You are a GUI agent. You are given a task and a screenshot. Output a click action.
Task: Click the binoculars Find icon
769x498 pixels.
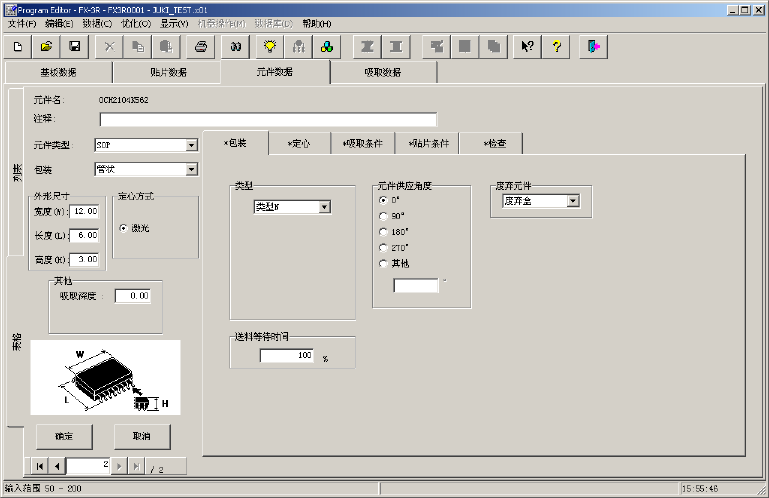pos(237,47)
